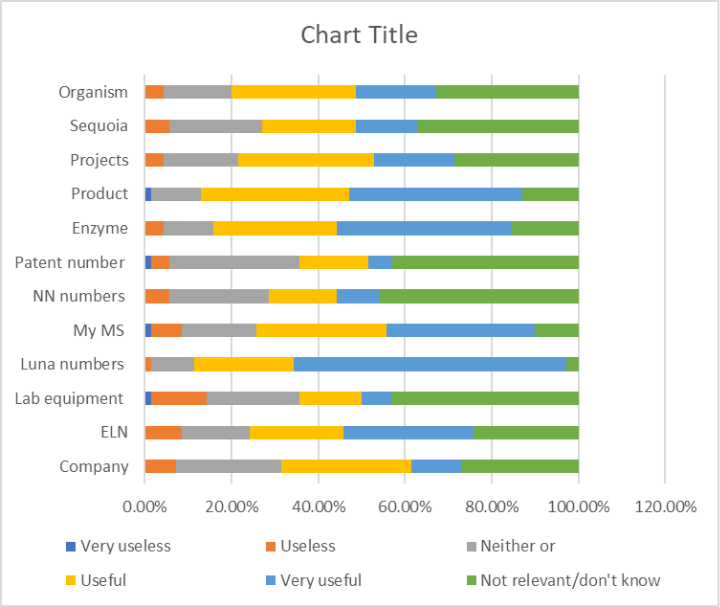Select the 100.00% axis tick label
The height and width of the screenshot is (607, 720).
[x=579, y=507]
